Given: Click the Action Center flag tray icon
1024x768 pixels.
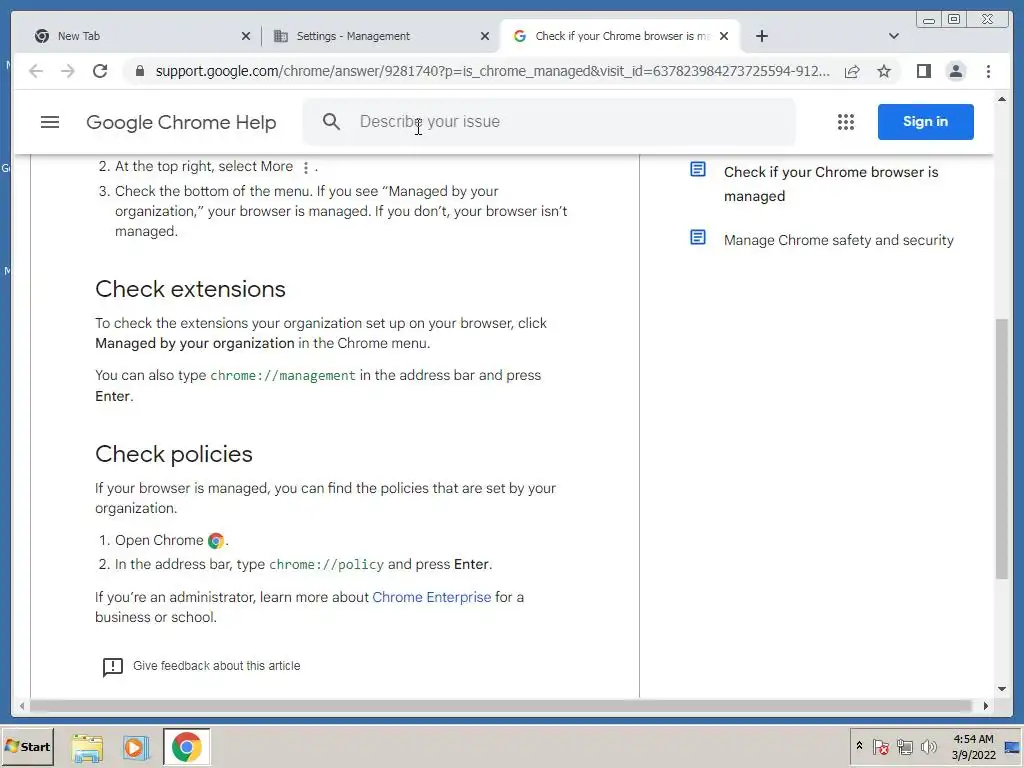Looking at the screenshot, I should coord(880,746).
